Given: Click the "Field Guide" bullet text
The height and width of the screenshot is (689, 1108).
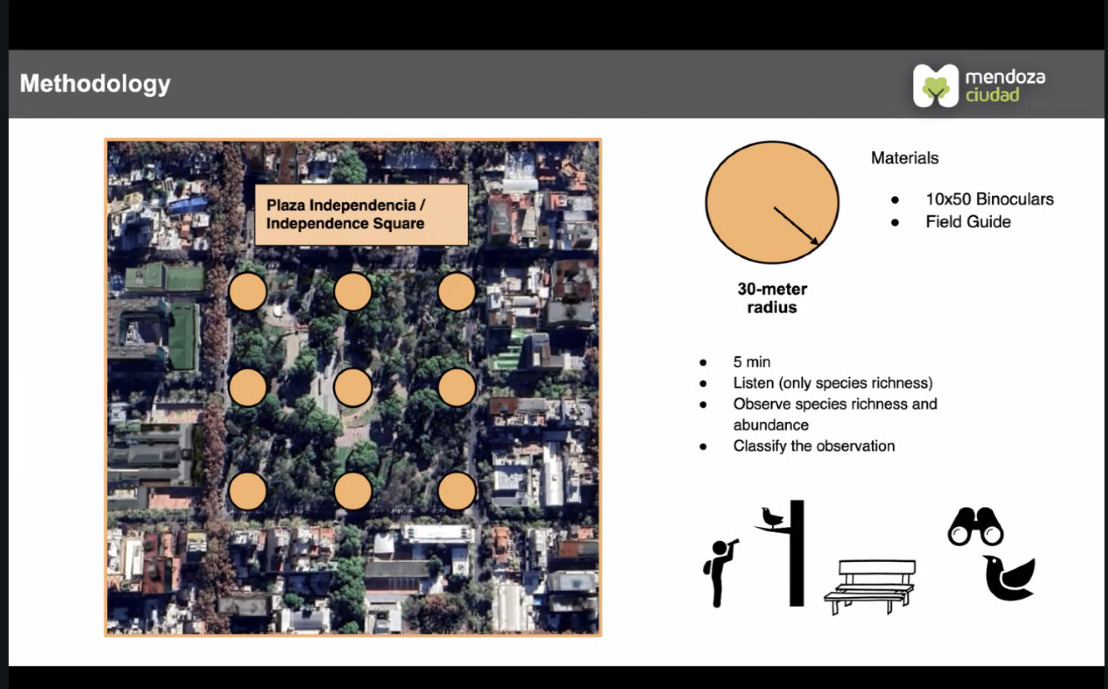Looking at the screenshot, I should tap(967, 222).
